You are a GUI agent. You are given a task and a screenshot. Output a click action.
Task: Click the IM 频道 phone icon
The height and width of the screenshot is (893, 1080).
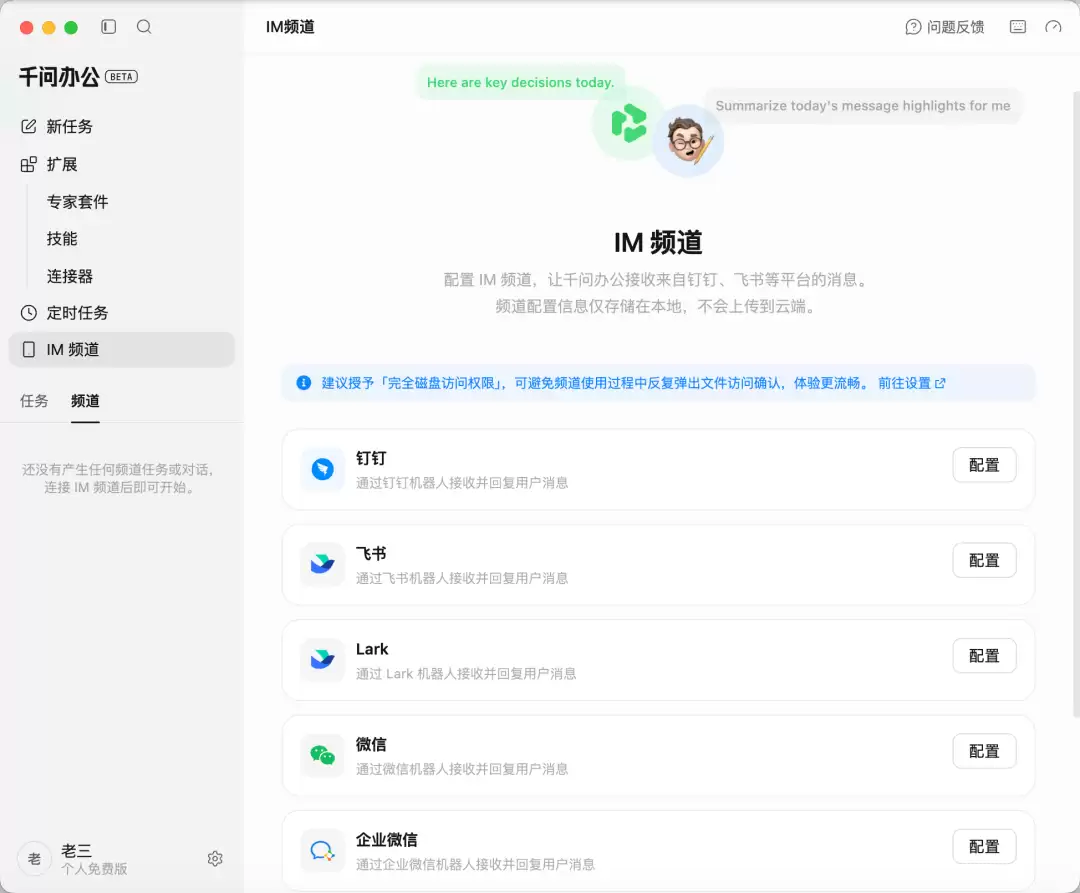[28, 350]
